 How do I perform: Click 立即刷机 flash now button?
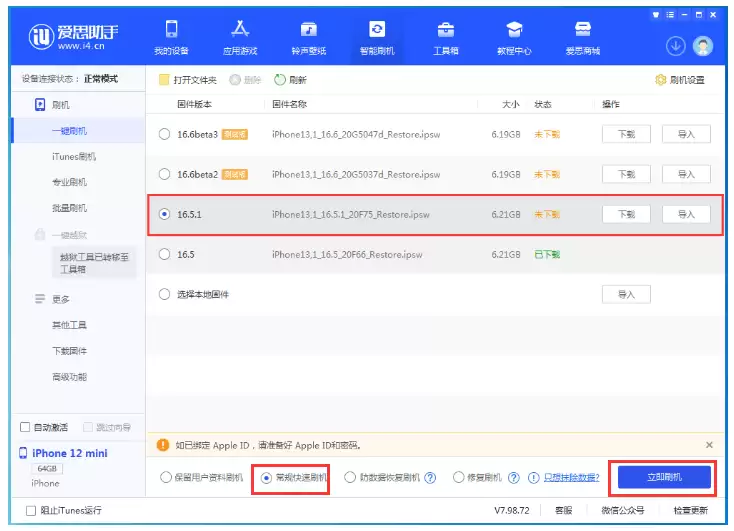pos(664,478)
